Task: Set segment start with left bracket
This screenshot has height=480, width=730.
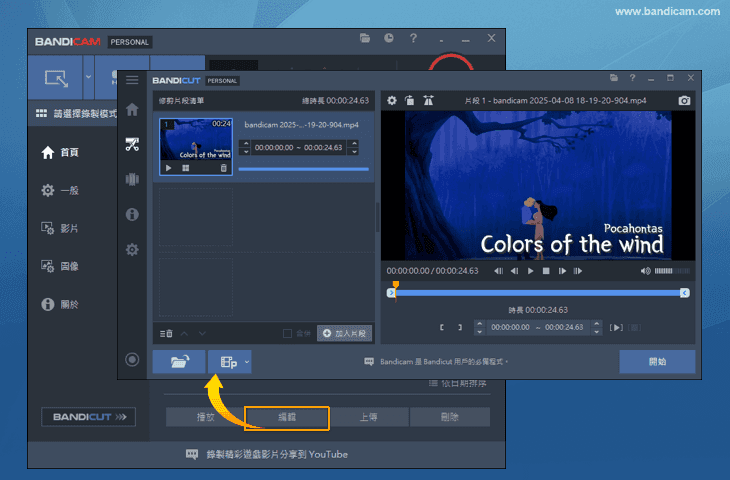Action: click(442, 327)
